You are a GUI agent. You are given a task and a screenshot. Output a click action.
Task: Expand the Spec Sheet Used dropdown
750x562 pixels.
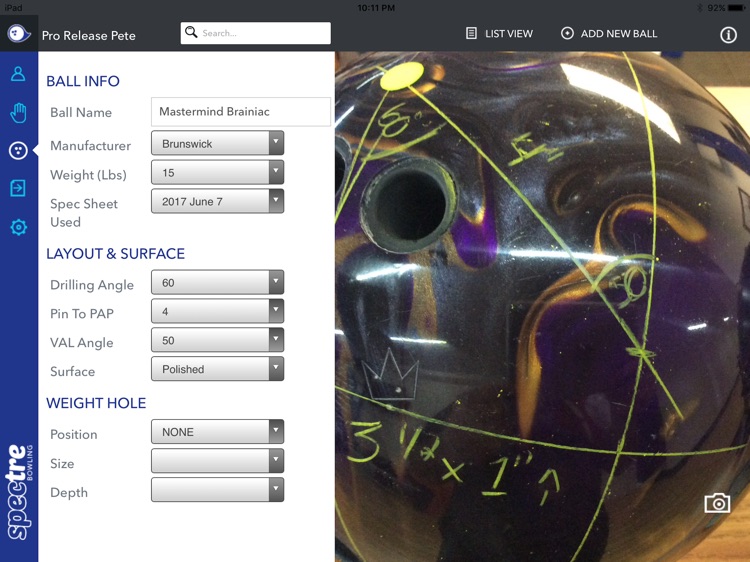[x=218, y=201]
